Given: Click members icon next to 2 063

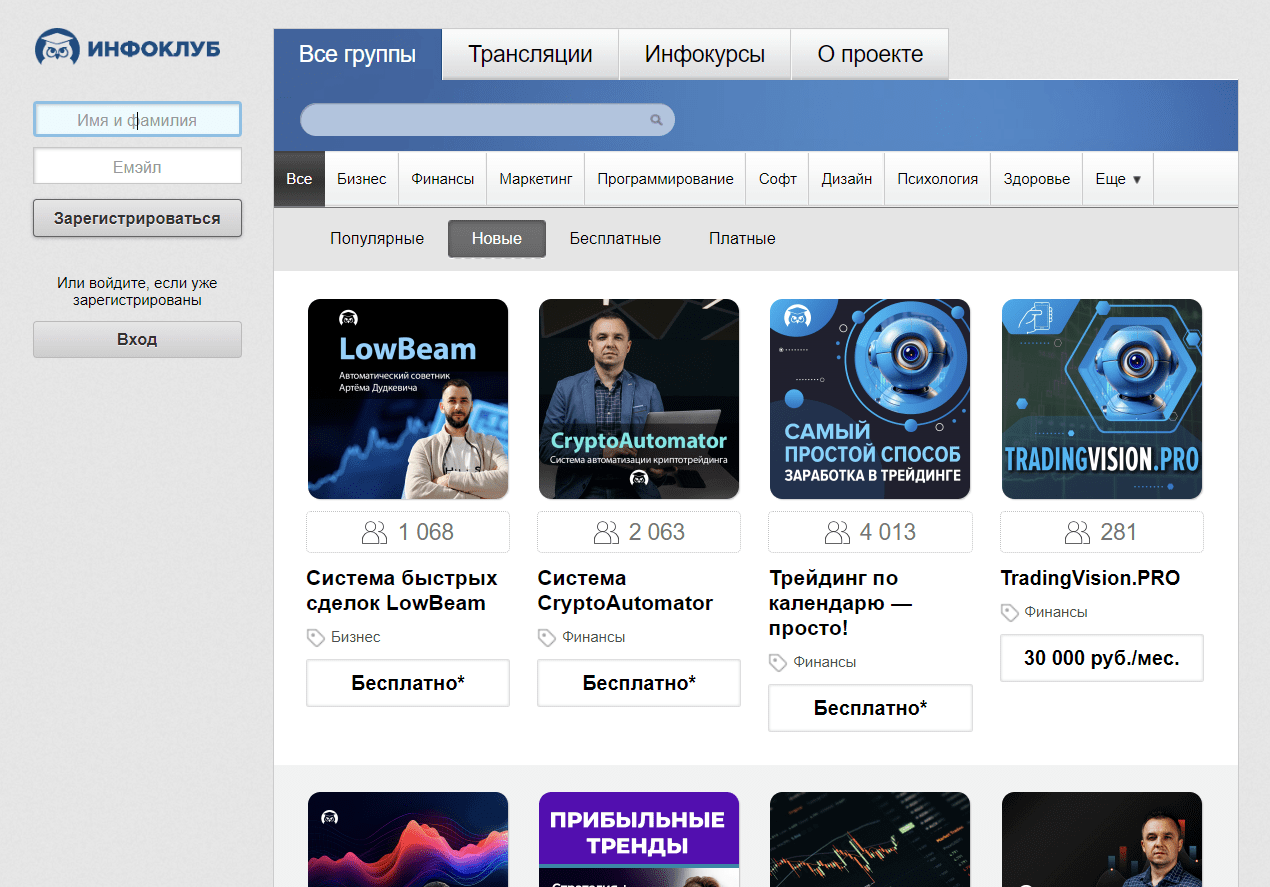Looking at the screenshot, I should [606, 532].
